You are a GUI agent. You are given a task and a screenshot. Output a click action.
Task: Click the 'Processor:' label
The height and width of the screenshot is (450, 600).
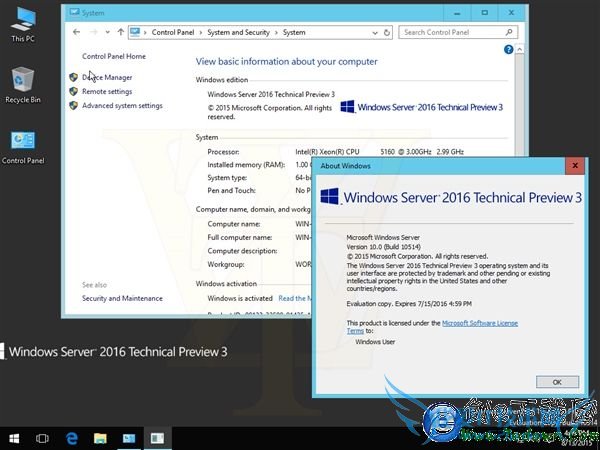(223, 152)
